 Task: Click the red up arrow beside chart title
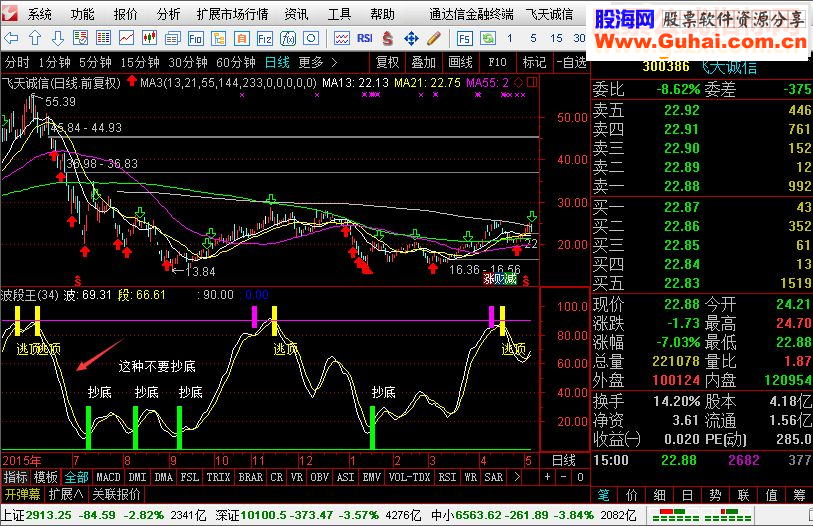(132, 80)
